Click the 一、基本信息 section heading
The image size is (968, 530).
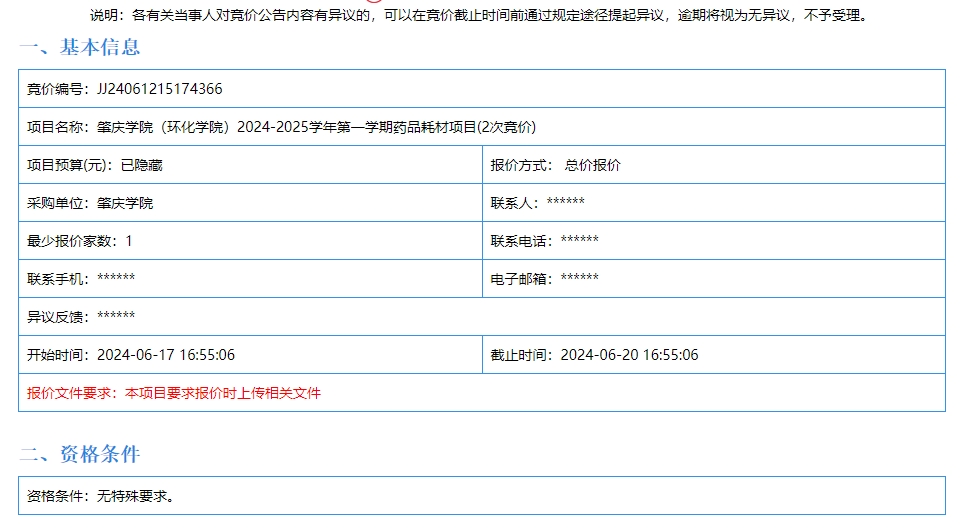(80, 47)
